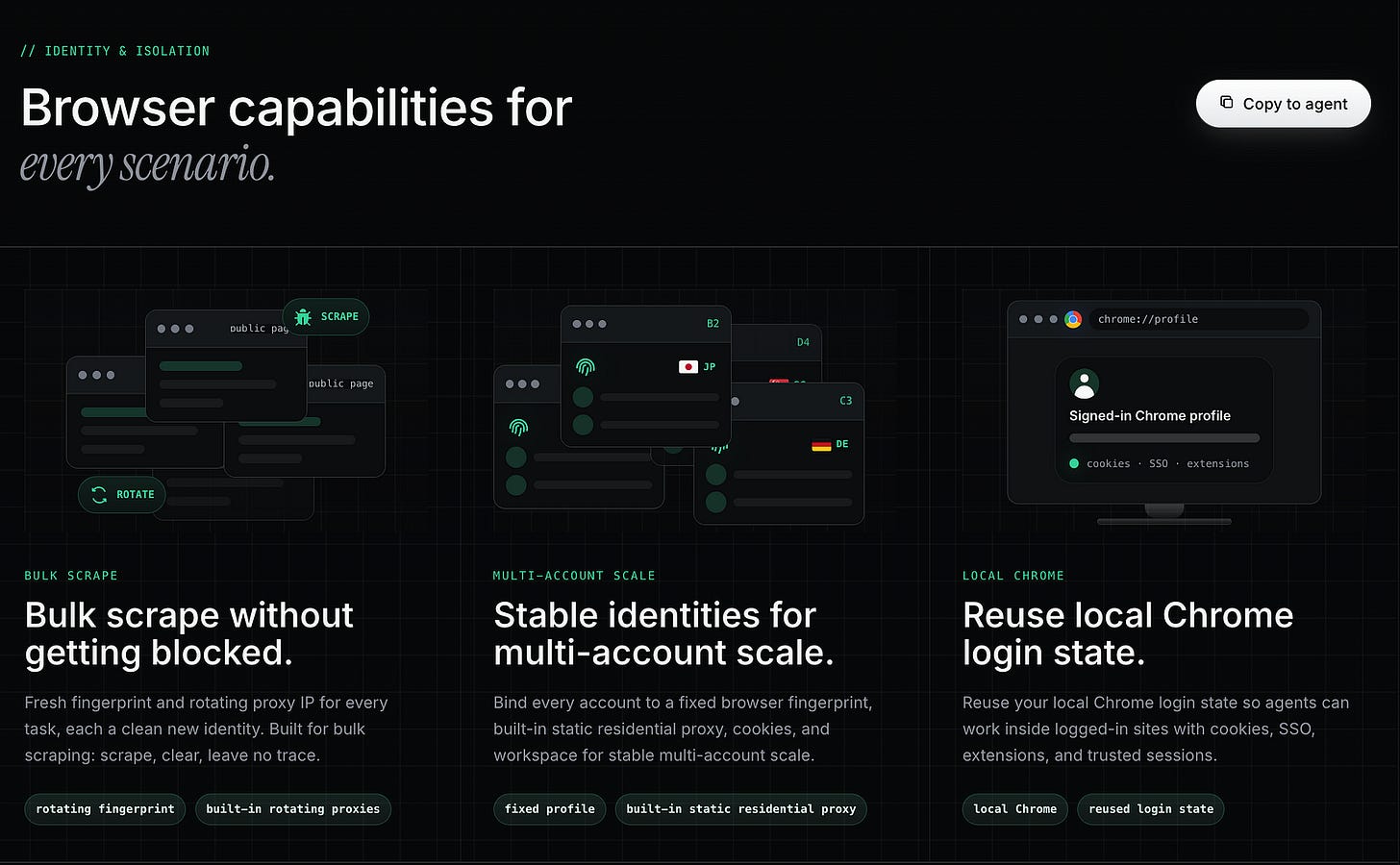Click the Japan flag icon next to JP
The width and height of the screenshot is (1400, 865).
click(x=687, y=367)
